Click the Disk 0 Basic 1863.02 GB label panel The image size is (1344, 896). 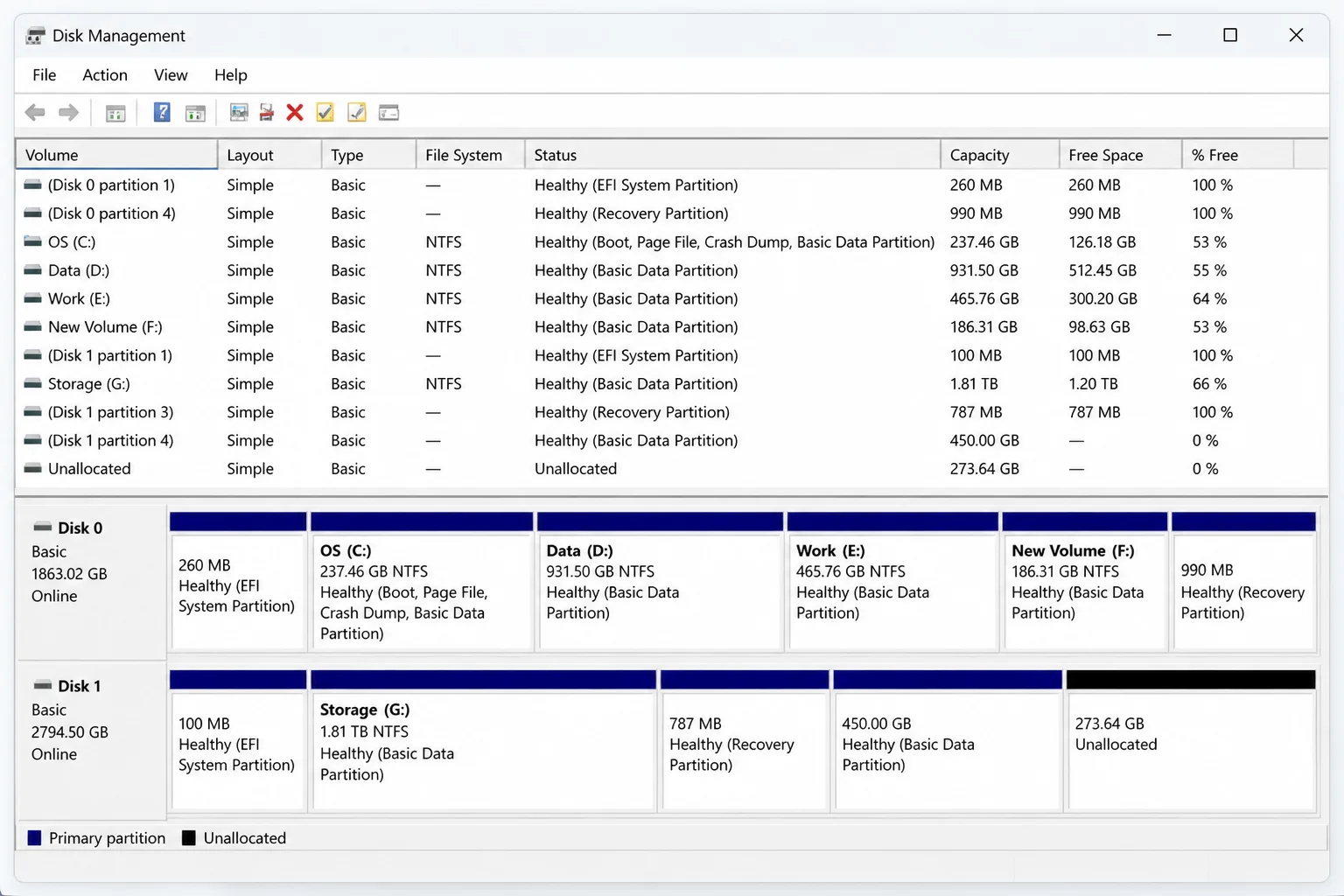click(91, 583)
